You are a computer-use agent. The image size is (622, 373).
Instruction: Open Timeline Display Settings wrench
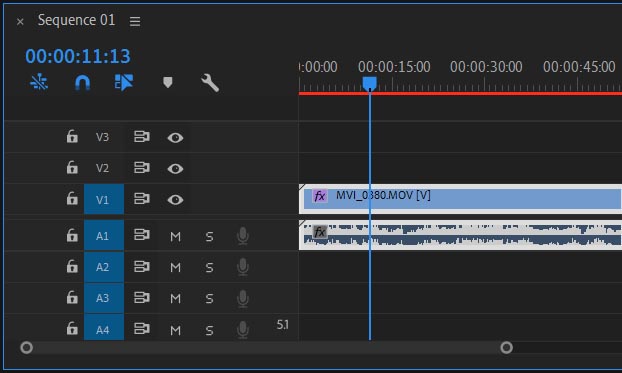point(210,83)
